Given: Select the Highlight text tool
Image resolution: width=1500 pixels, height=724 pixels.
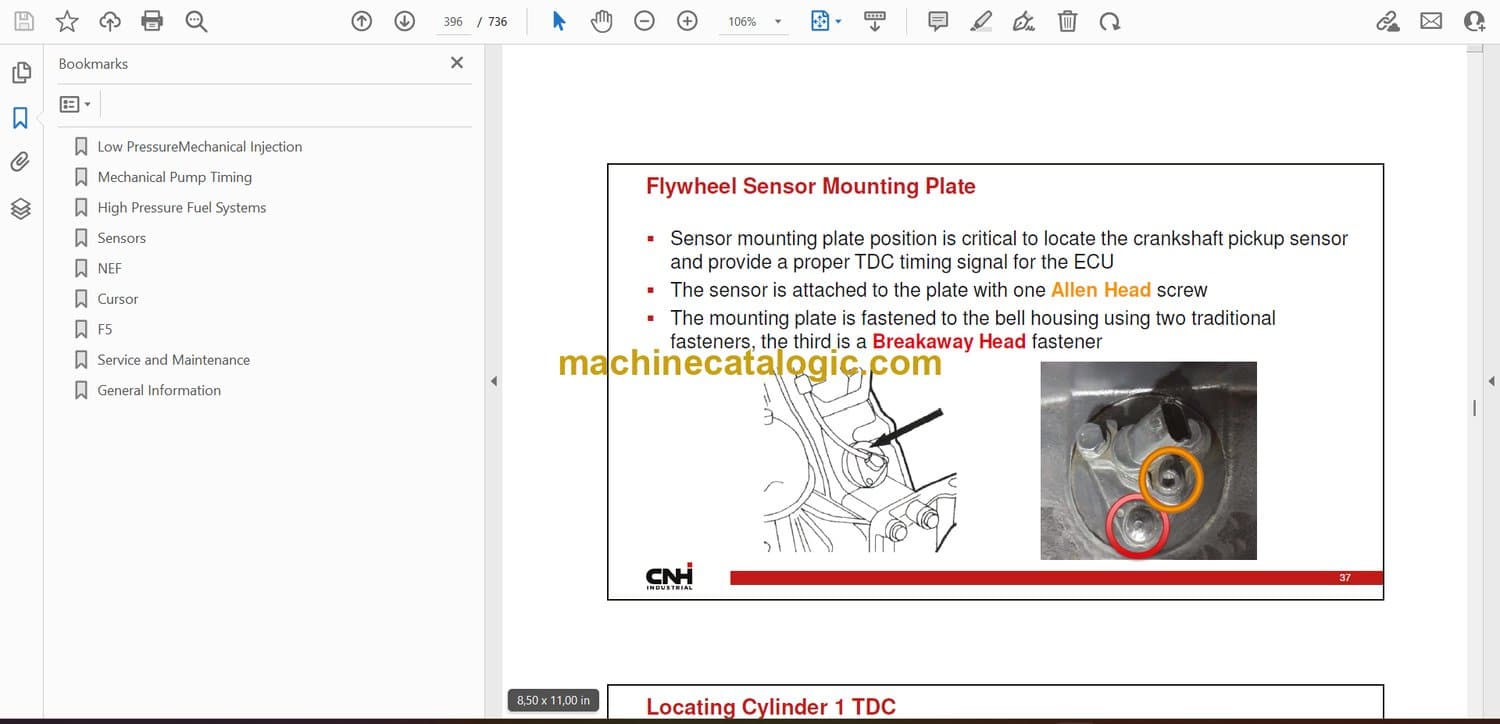Looking at the screenshot, I should [x=981, y=21].
